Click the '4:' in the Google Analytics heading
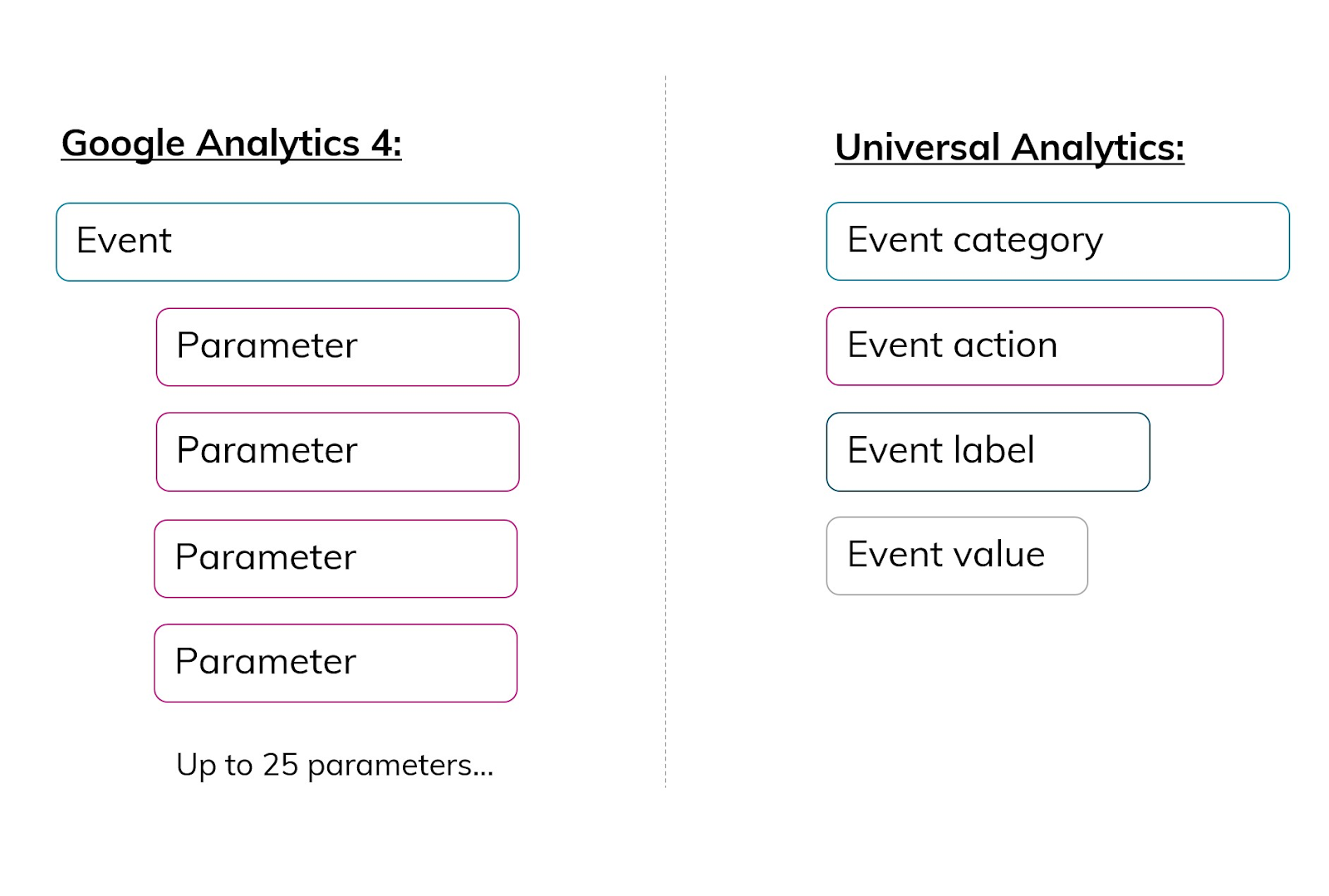 (x=386, y=144)
